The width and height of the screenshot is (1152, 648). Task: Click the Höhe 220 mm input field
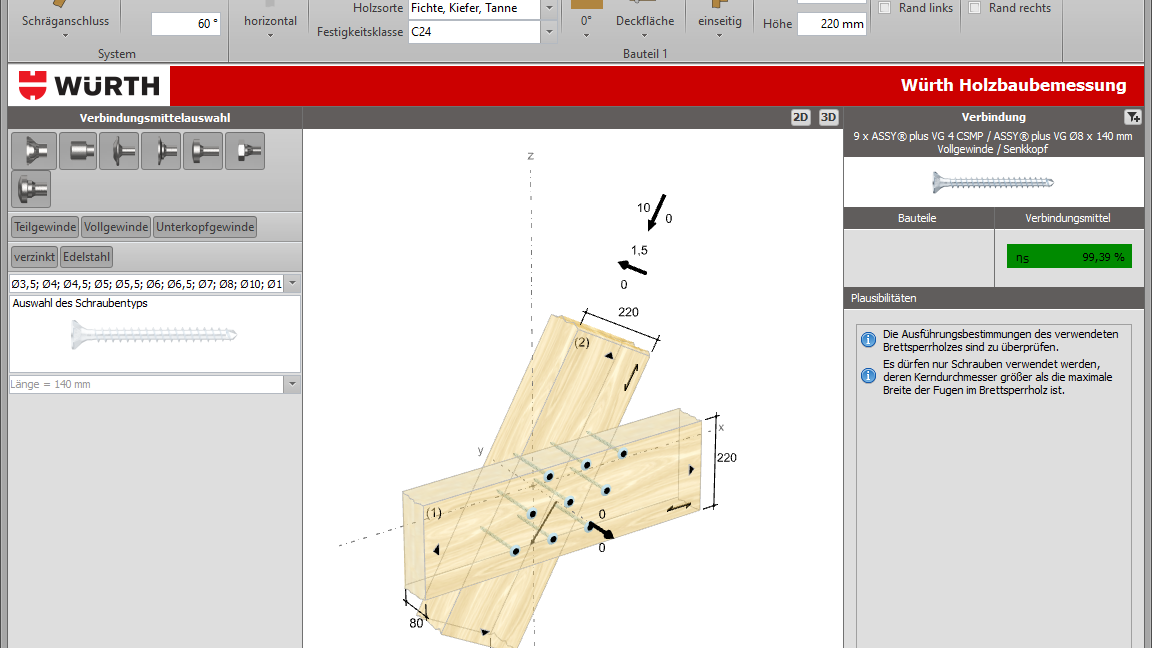pos(832,24)
